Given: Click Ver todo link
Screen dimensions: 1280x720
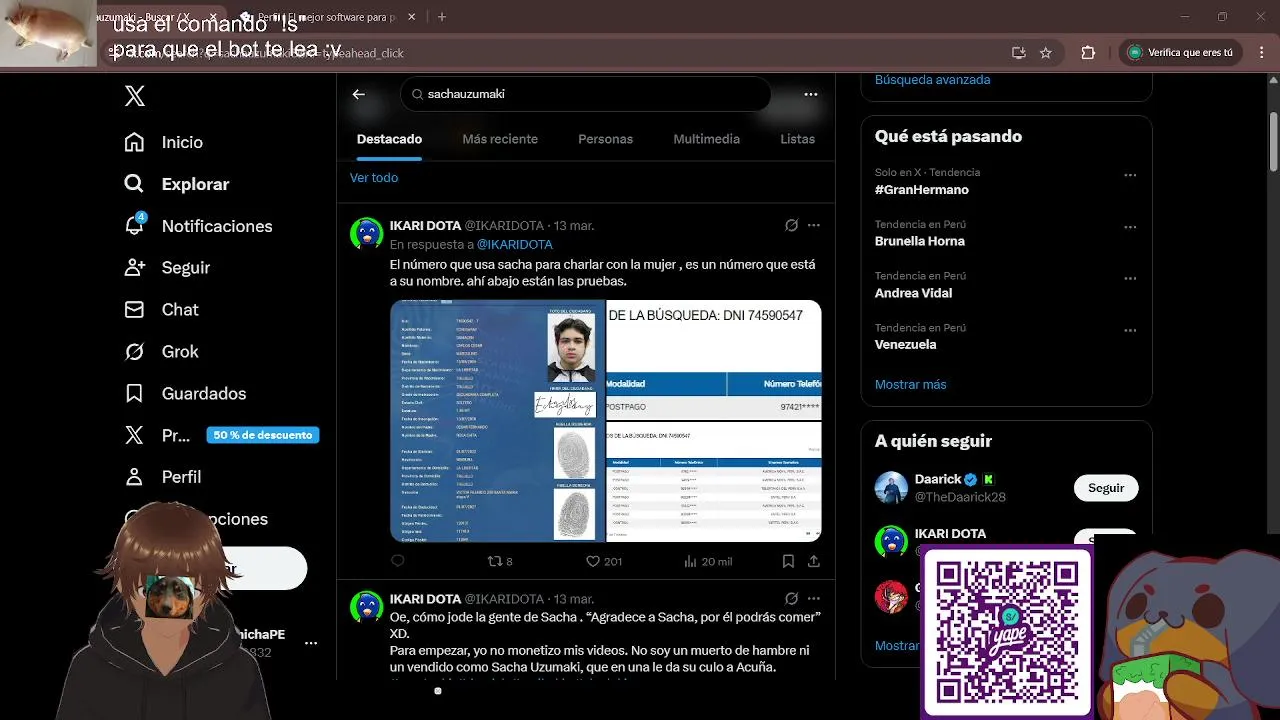Looking at the screenshot, I should tap(374, 178).
